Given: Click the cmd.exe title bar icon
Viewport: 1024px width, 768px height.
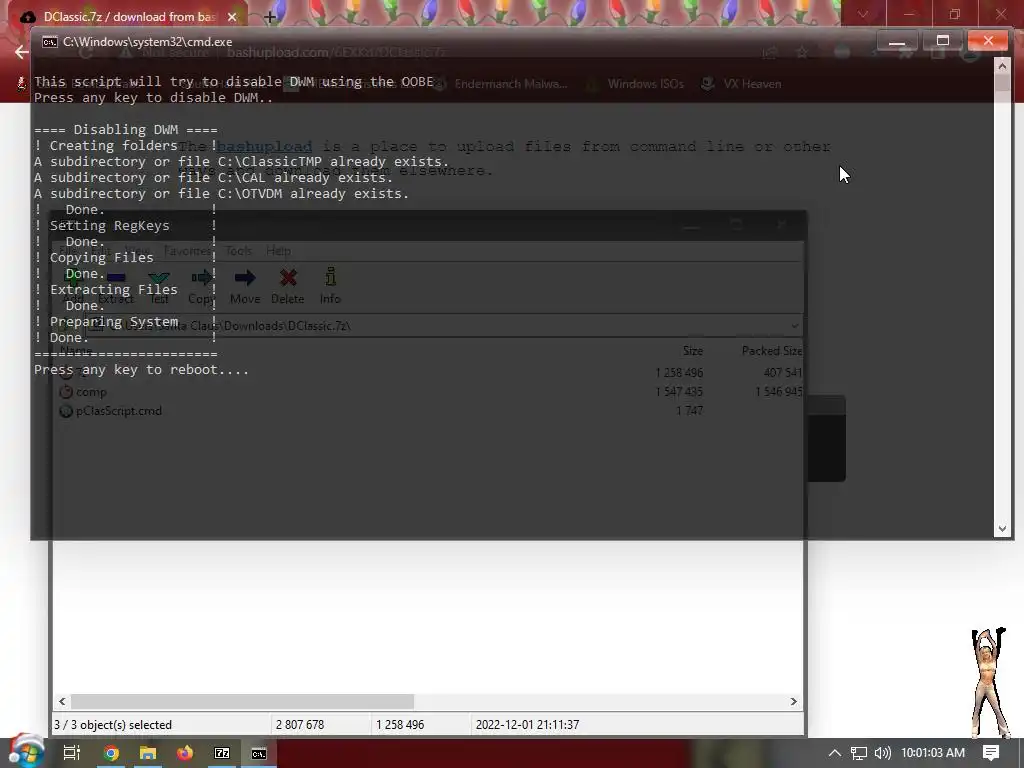Looking at the screenshot, I should point(50,42).
